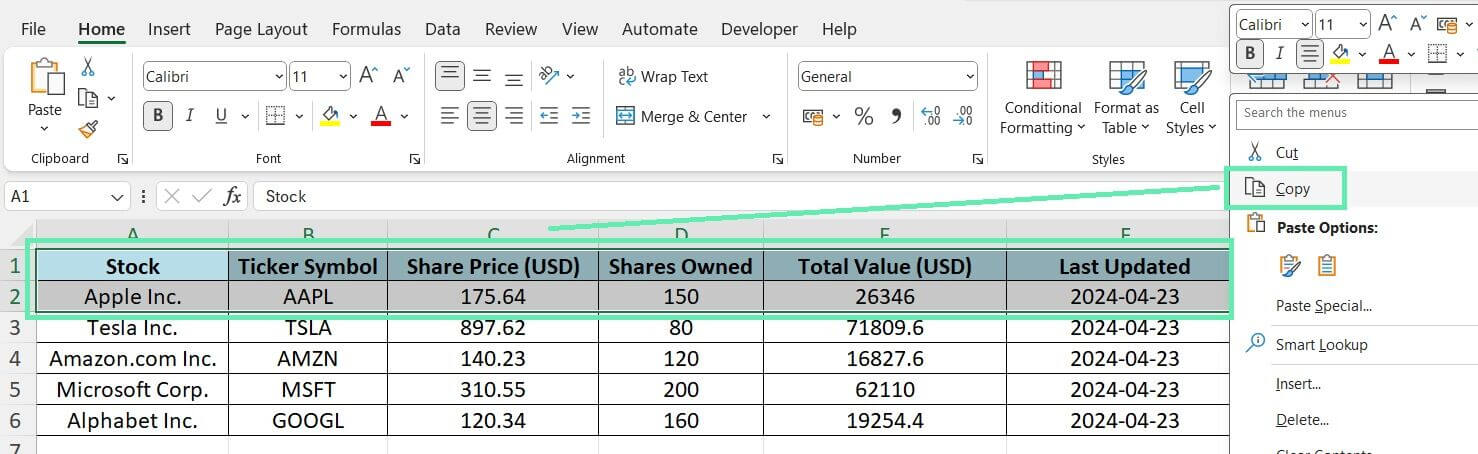Click the red Font Color in mini toolbar
Image resolution: width=1478 pixels, height=454 pixels.
(x=1387, y=53)
